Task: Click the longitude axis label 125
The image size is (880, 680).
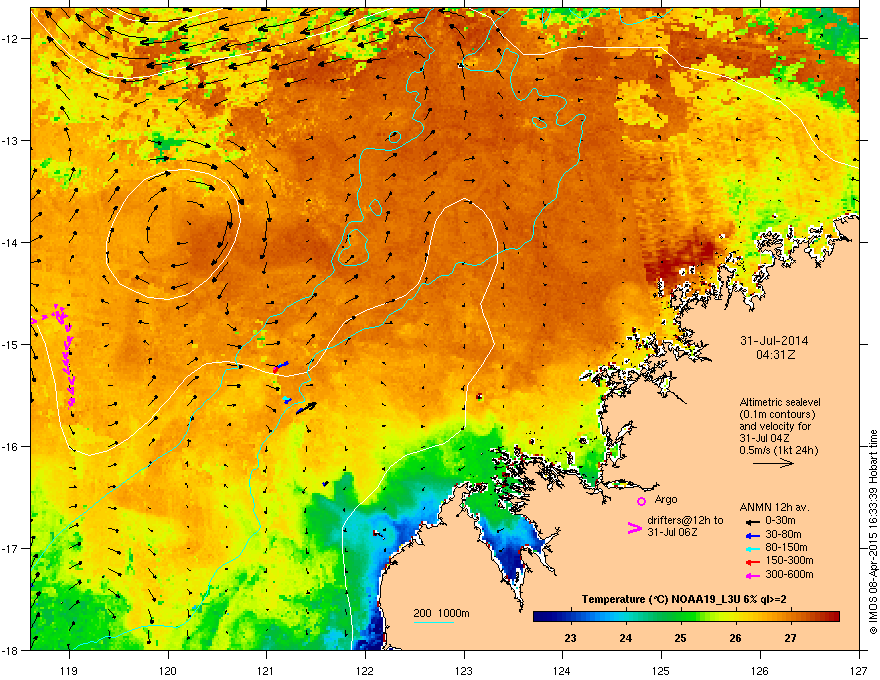Action: coord(661,670)
